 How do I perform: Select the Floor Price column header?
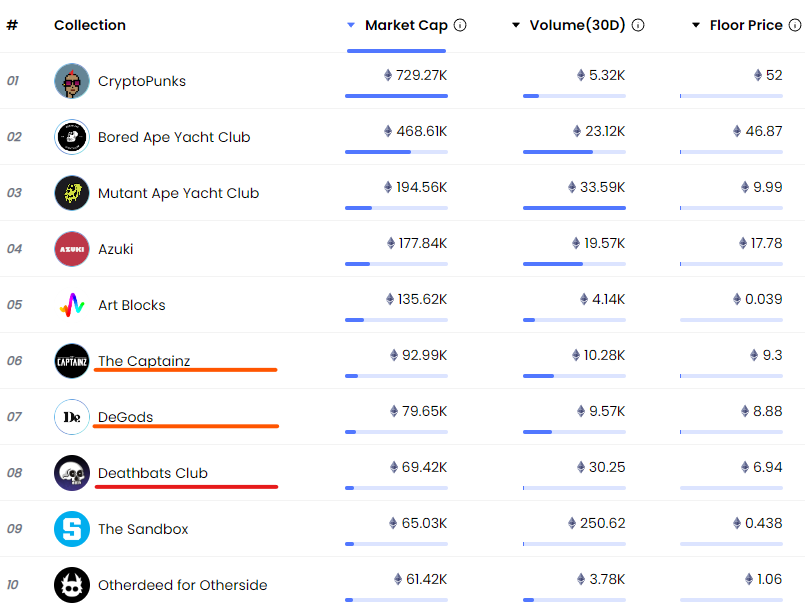pos(746,25)
